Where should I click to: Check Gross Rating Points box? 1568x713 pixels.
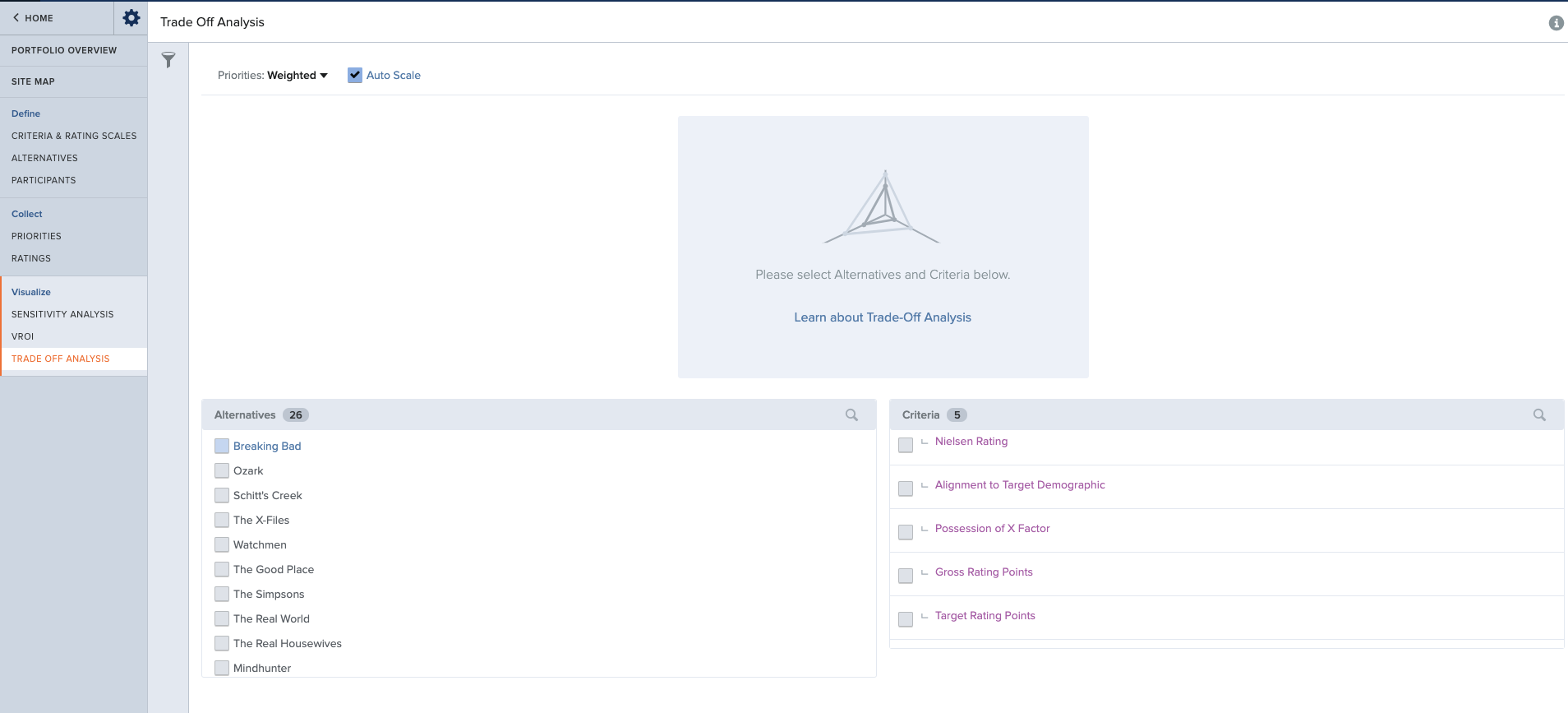pyautogui.click(x=906, y=576)
